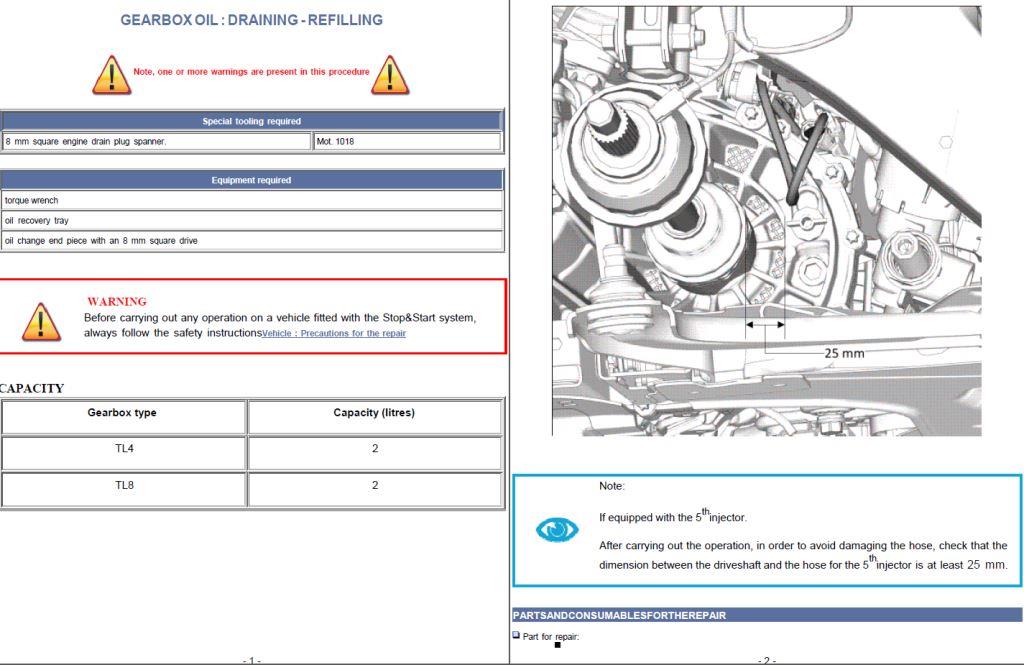1024x665 pixels.
Task: Select the 'Special tooling required' table header
Action: click(x=251, y=121)
